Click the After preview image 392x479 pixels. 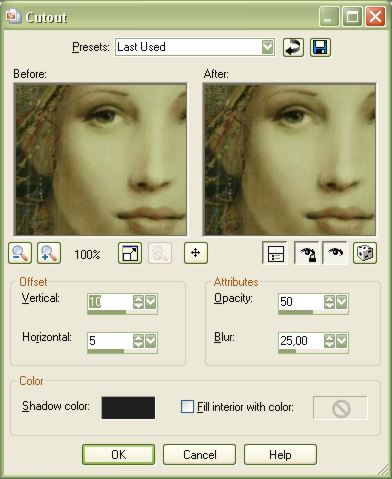coord(289,159)
